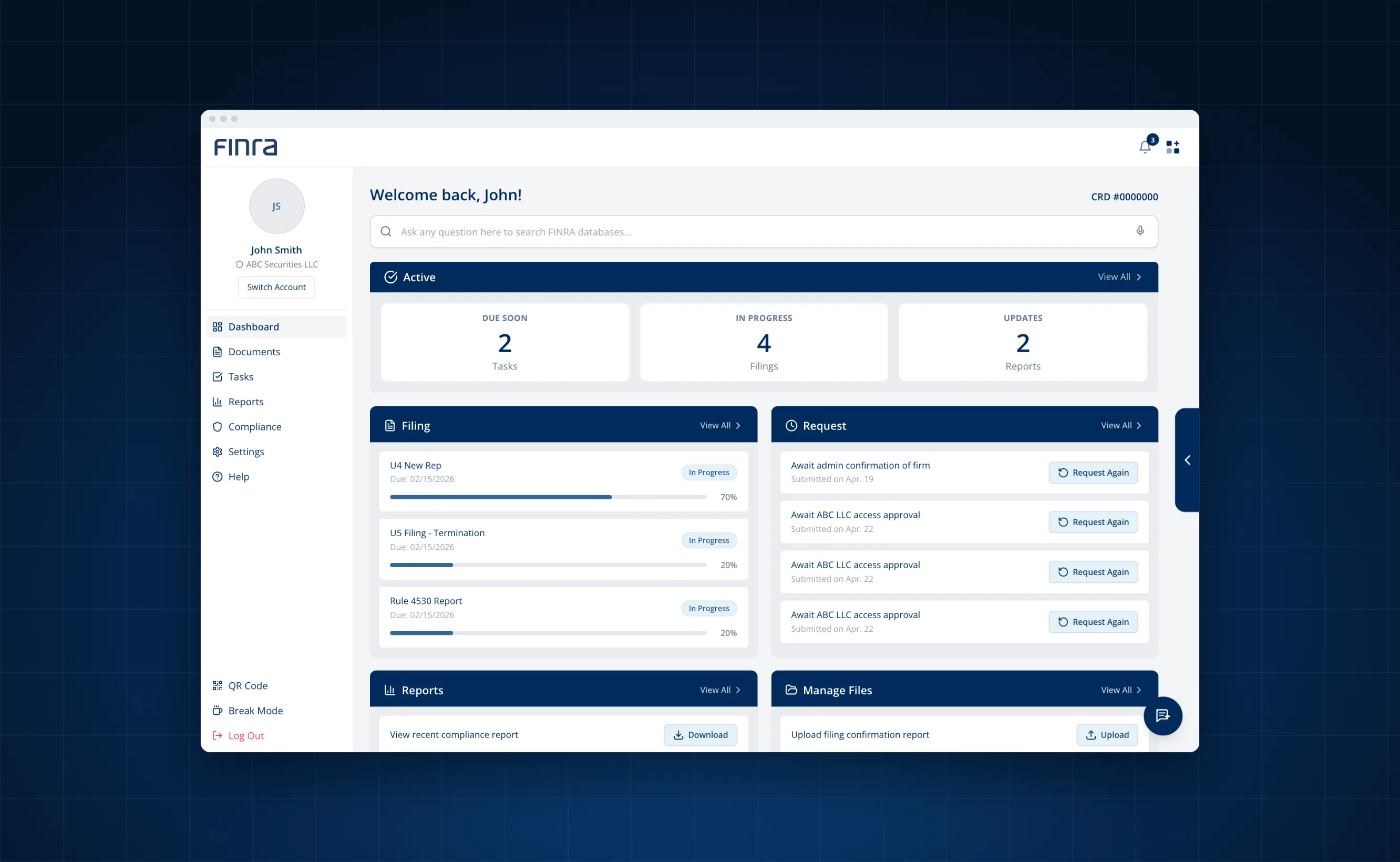
Task: Open the notifications bell
Action: coord(1145,147)
